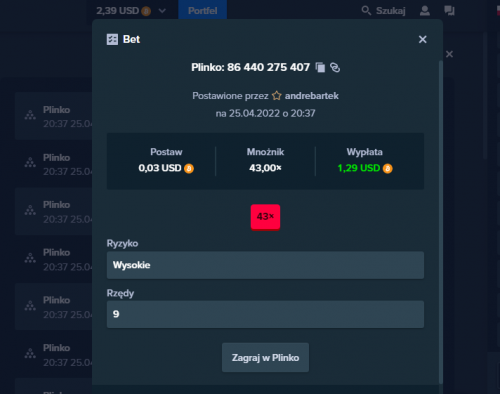Click Zagraj w Plinko button
500x394 pixels.
[265, 357]
